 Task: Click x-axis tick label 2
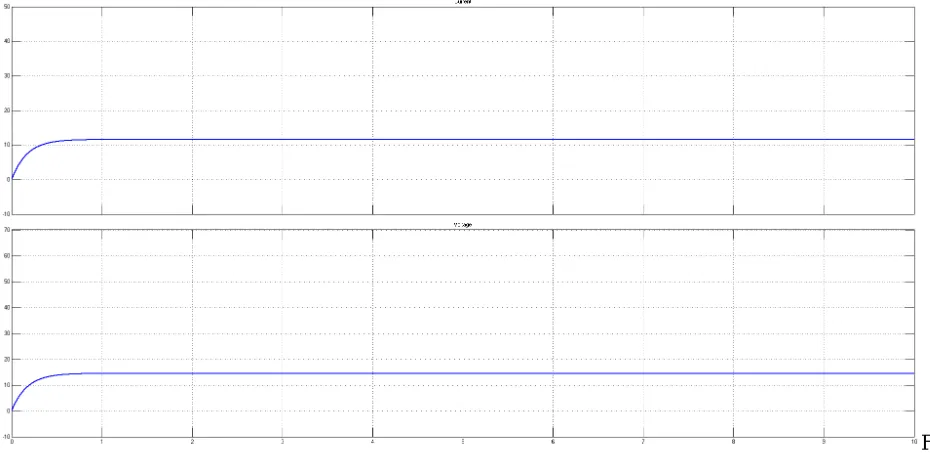[192, 442]
